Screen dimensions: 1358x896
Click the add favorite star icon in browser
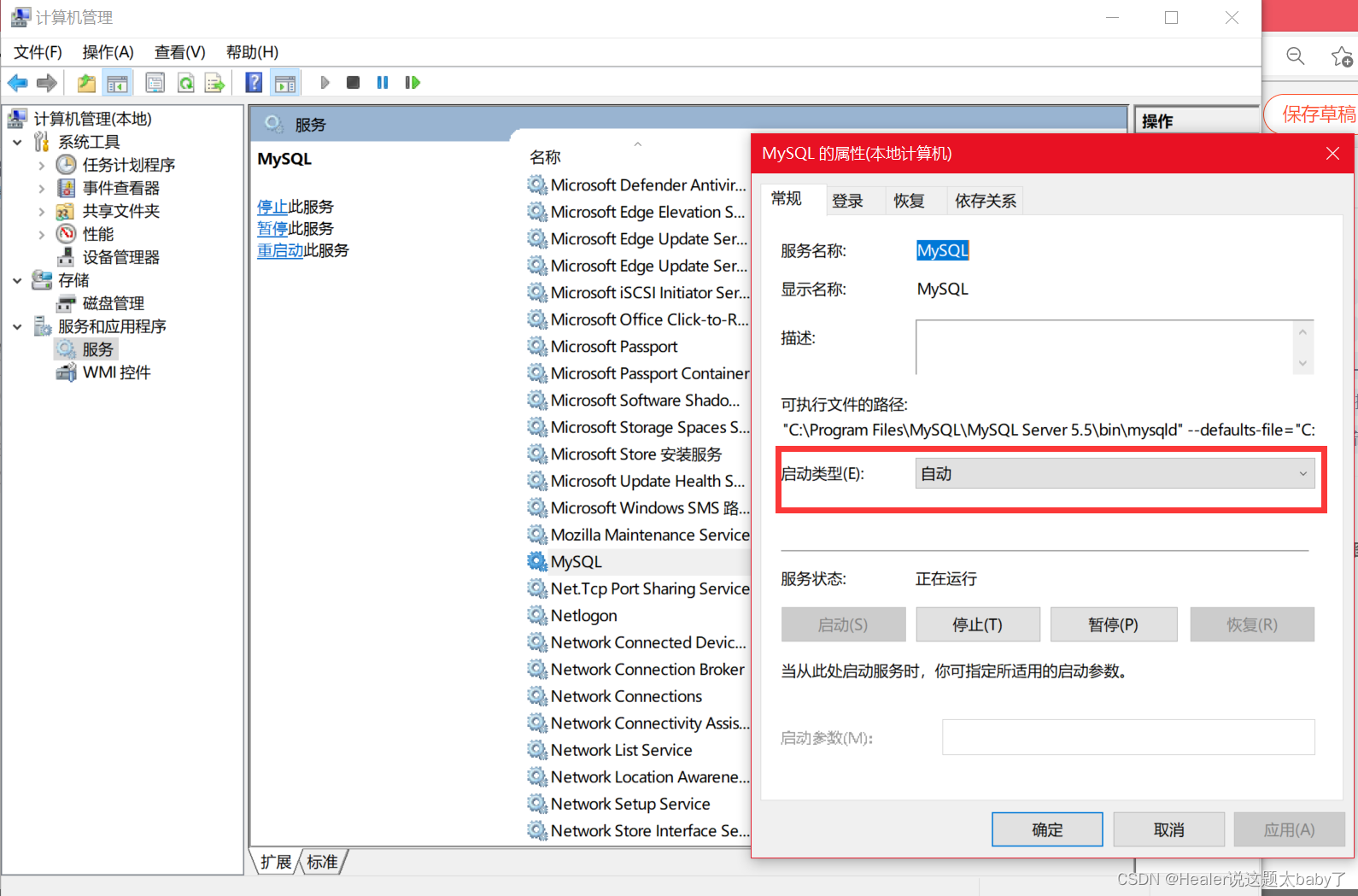tap(1341, 56)
